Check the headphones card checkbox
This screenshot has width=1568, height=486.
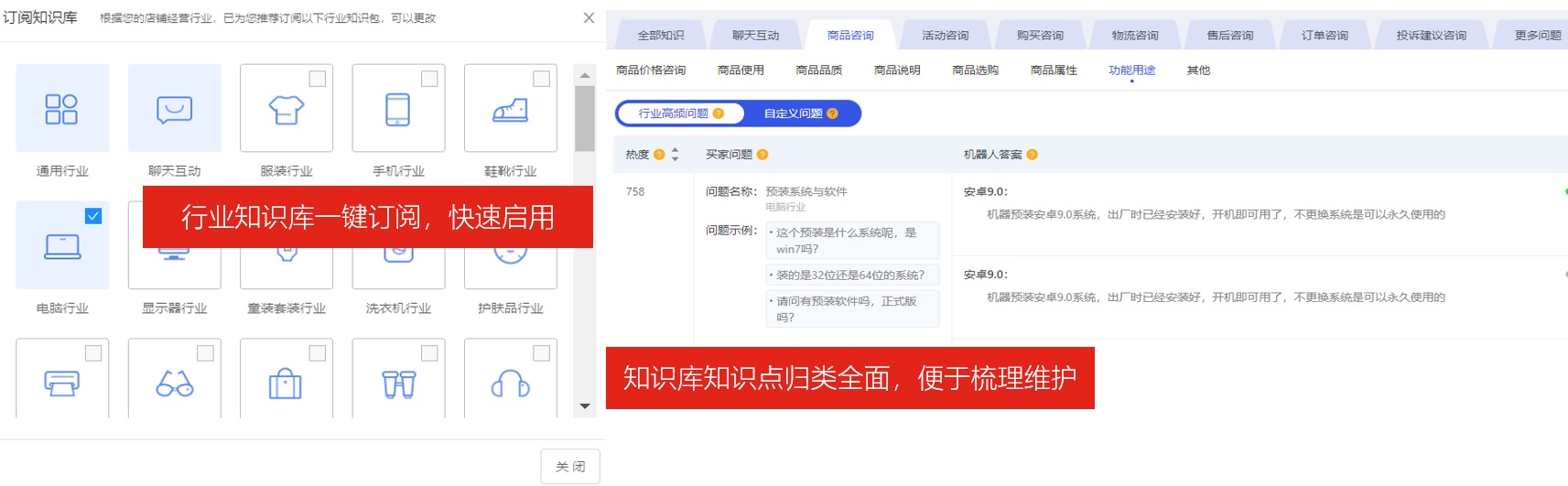[x=542, y=353]
